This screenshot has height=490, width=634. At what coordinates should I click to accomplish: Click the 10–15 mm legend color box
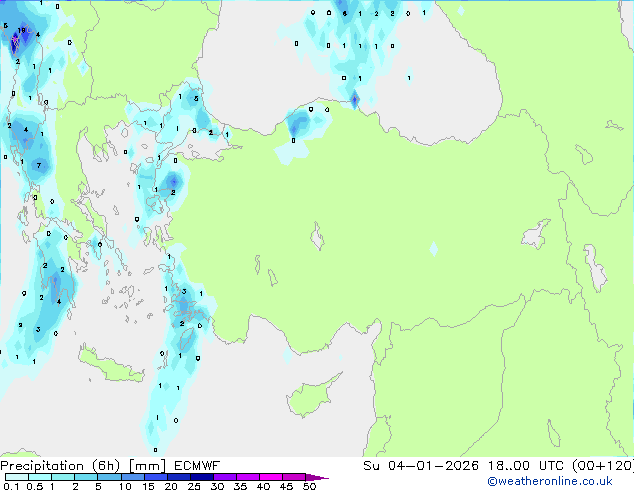(132, 477)
